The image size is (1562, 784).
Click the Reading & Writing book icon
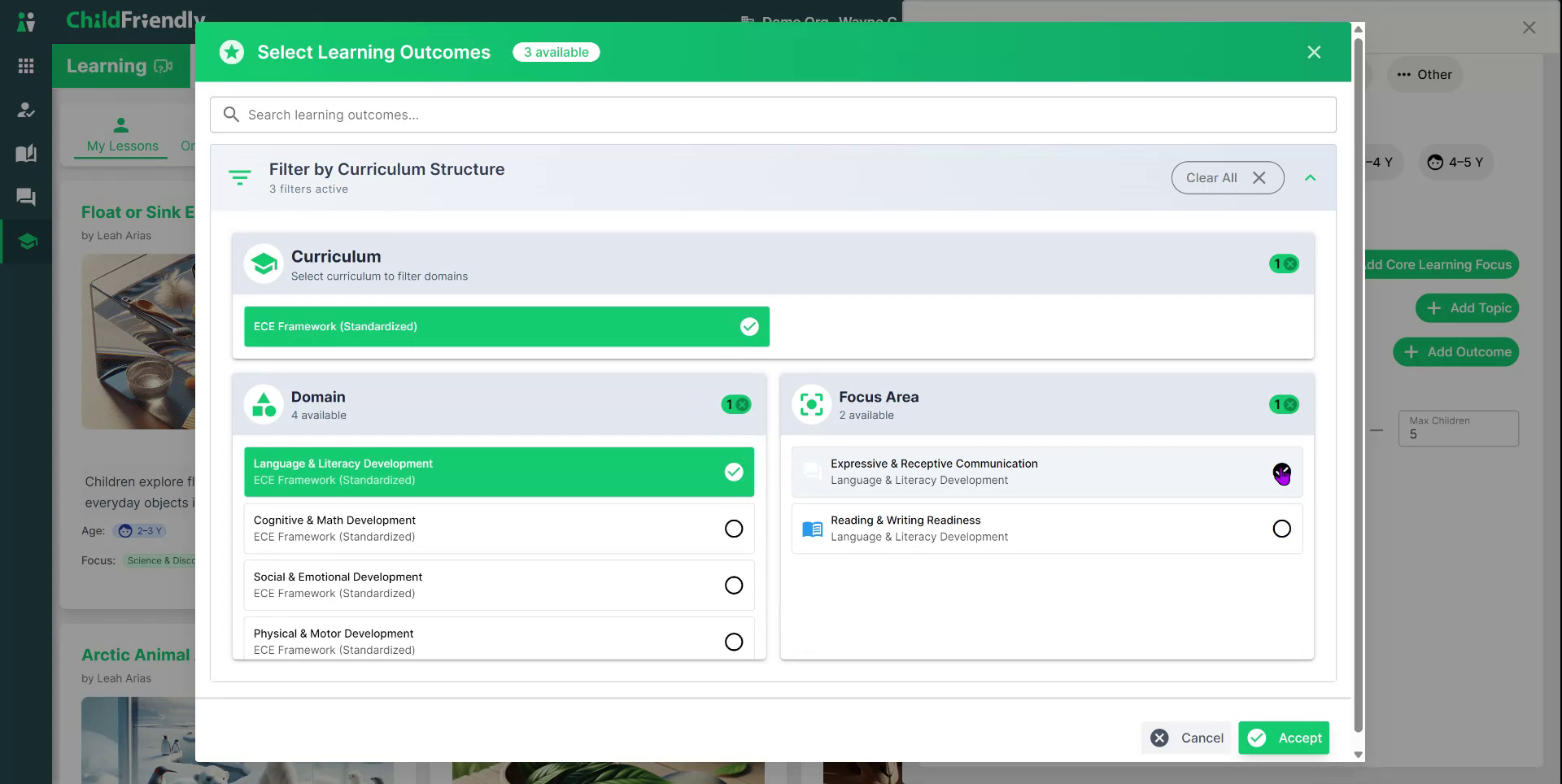click(x=812, y=529)
